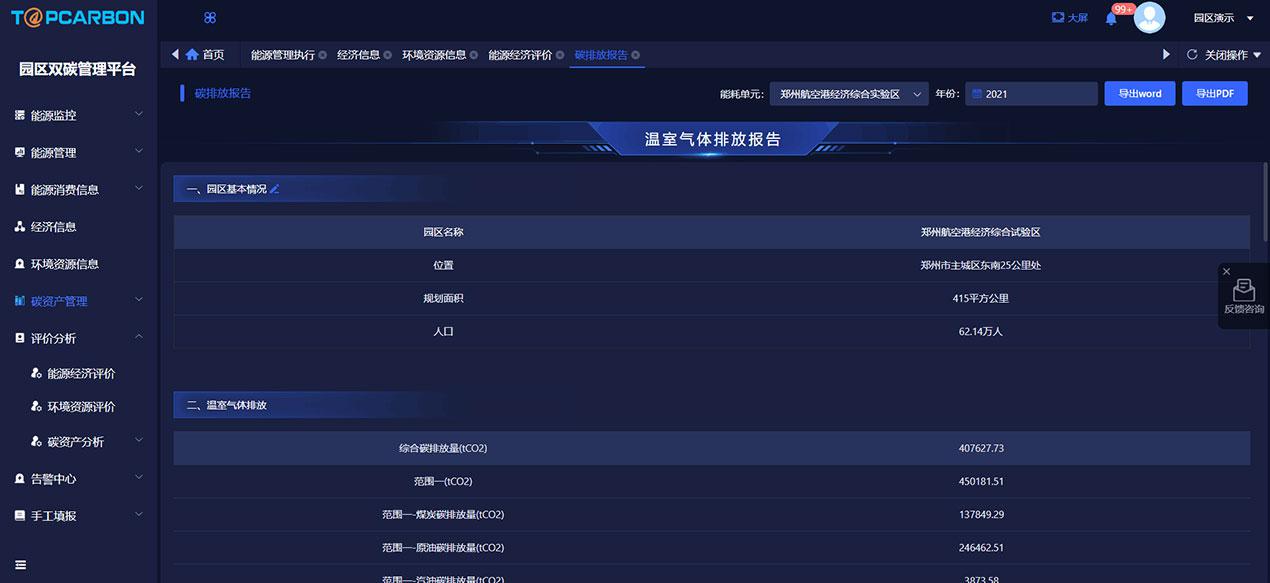Select 能源经济评价 in the sidebar

coord(81,373)
